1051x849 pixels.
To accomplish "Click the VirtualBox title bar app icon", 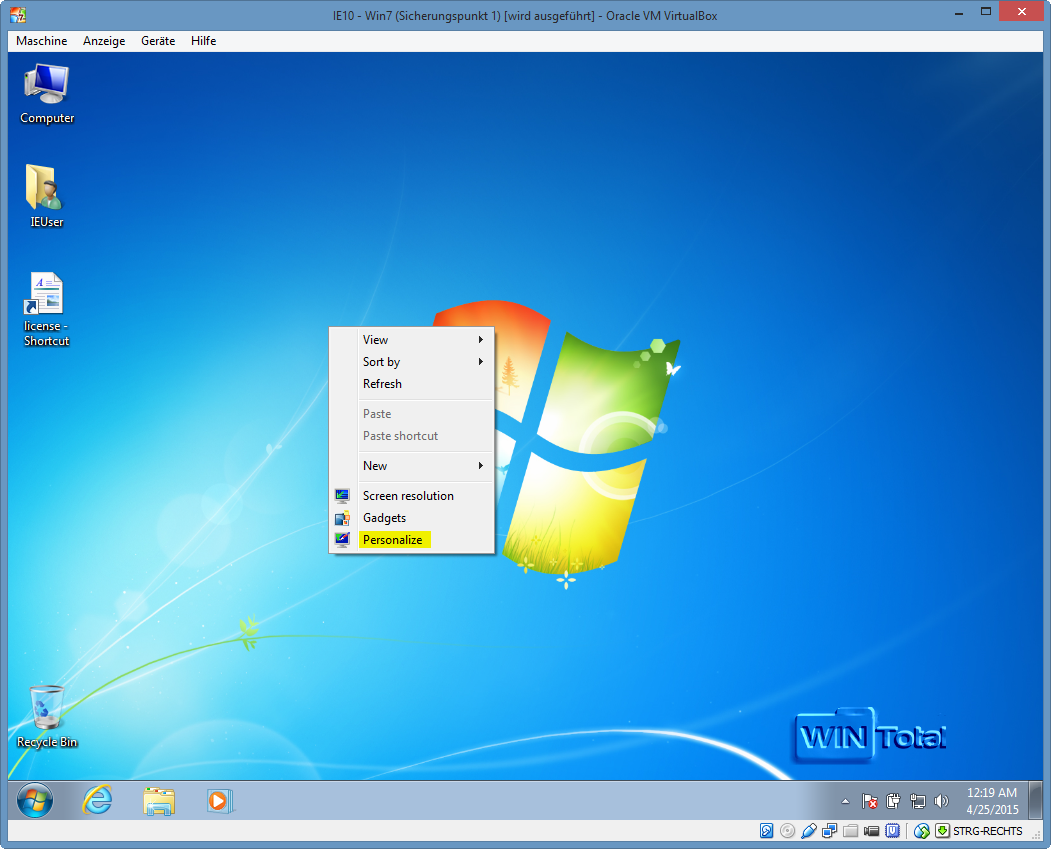I will point(18,15).
